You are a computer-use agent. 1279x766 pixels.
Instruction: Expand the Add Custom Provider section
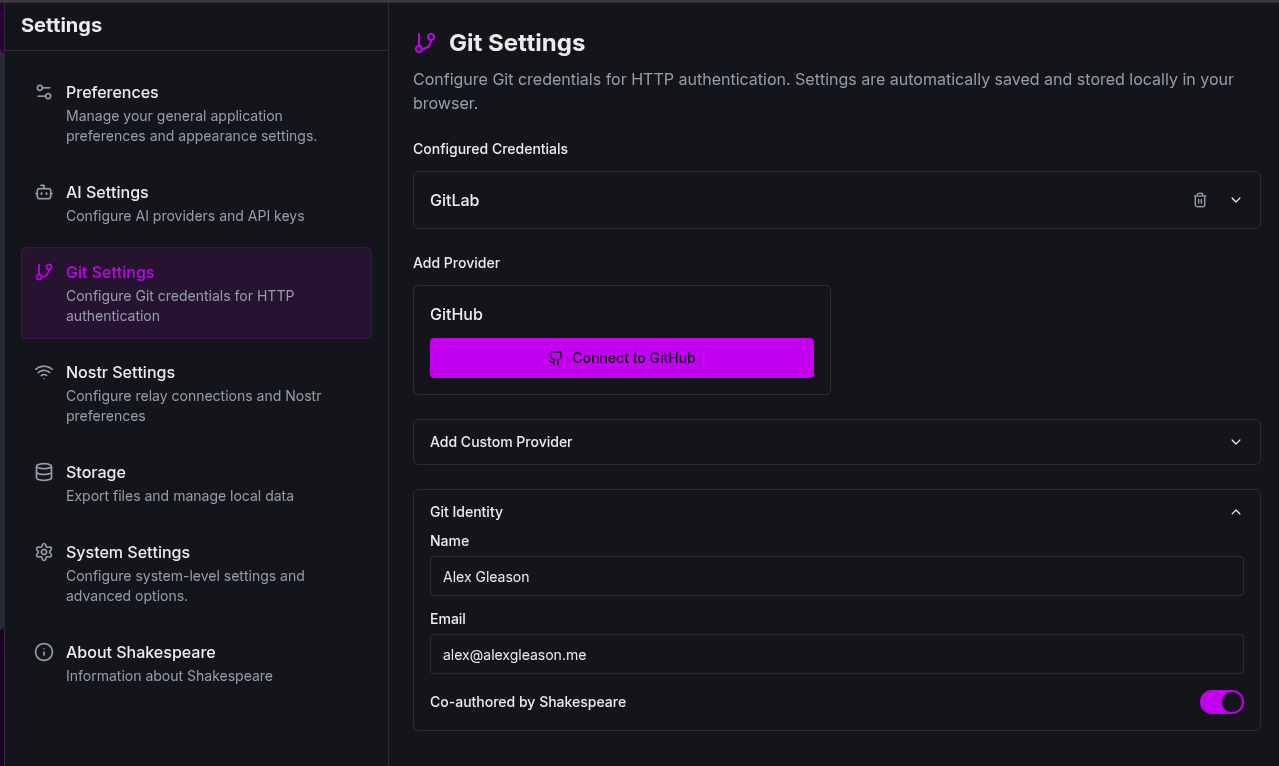(x=836, y=442)
